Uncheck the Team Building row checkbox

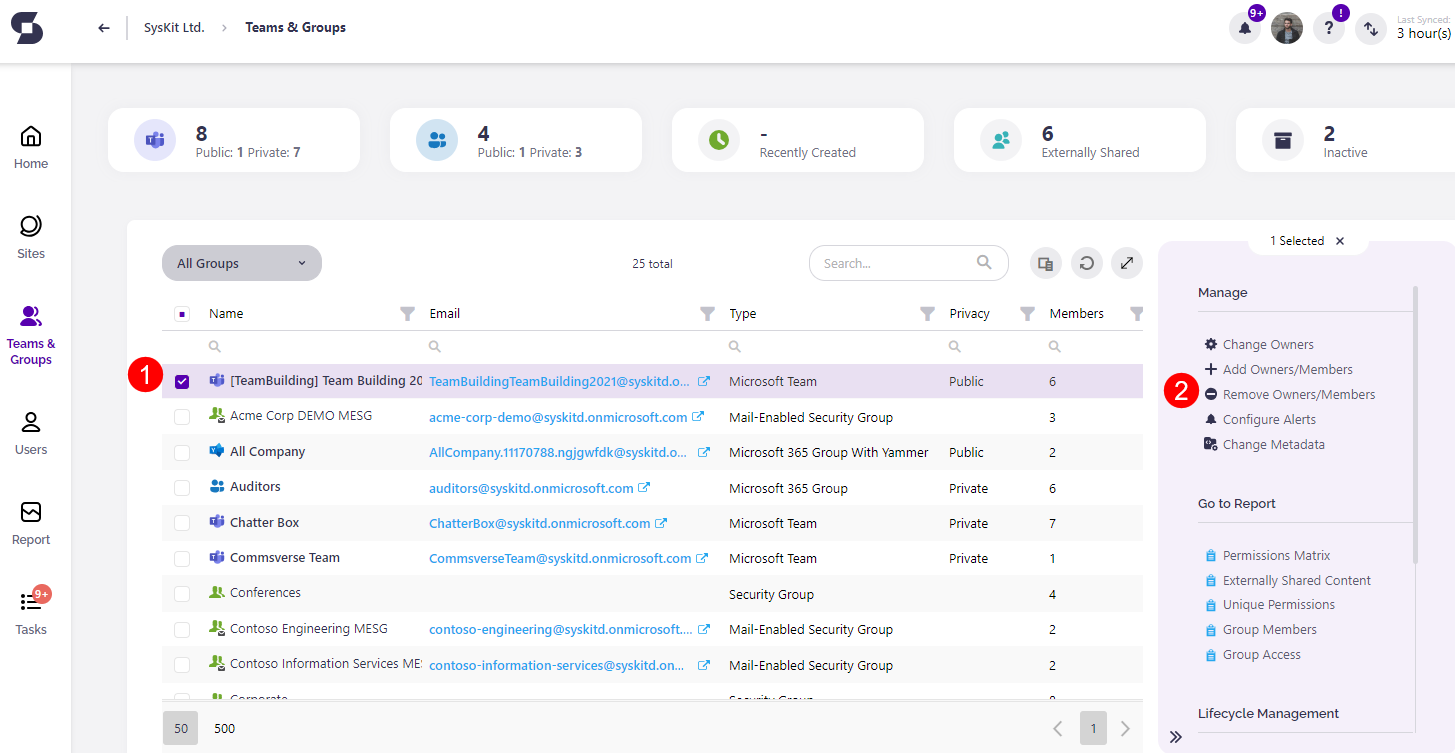182,381
